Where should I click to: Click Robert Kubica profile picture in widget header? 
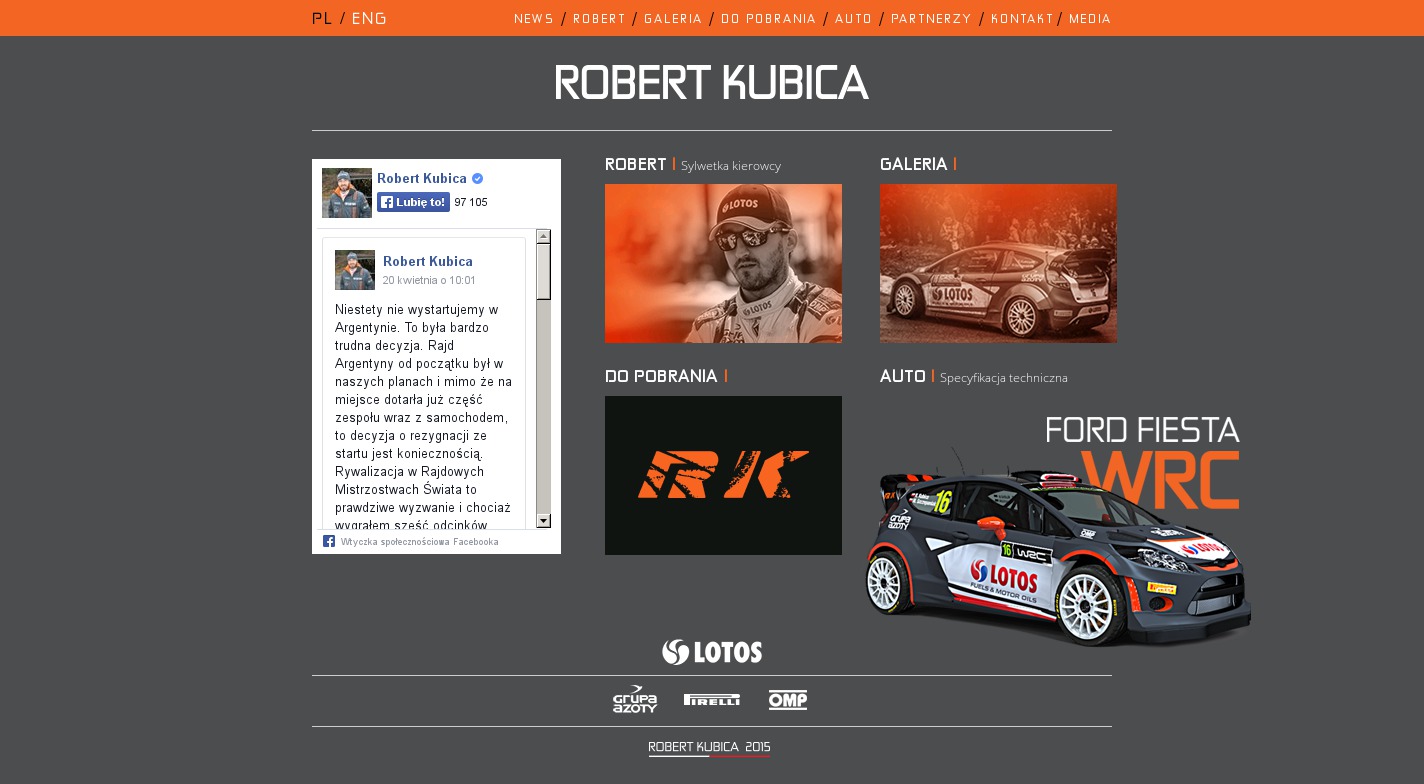click(x=347, y=193)
